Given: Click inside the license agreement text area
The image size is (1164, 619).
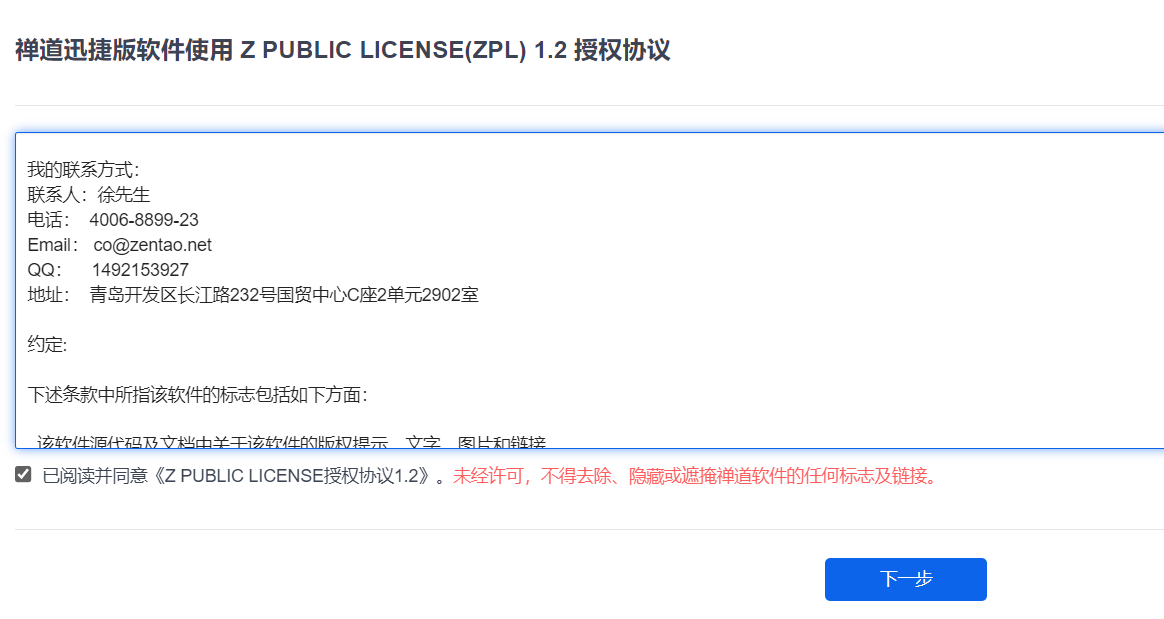Looking at the screenshot, I should tap(589, 291).
